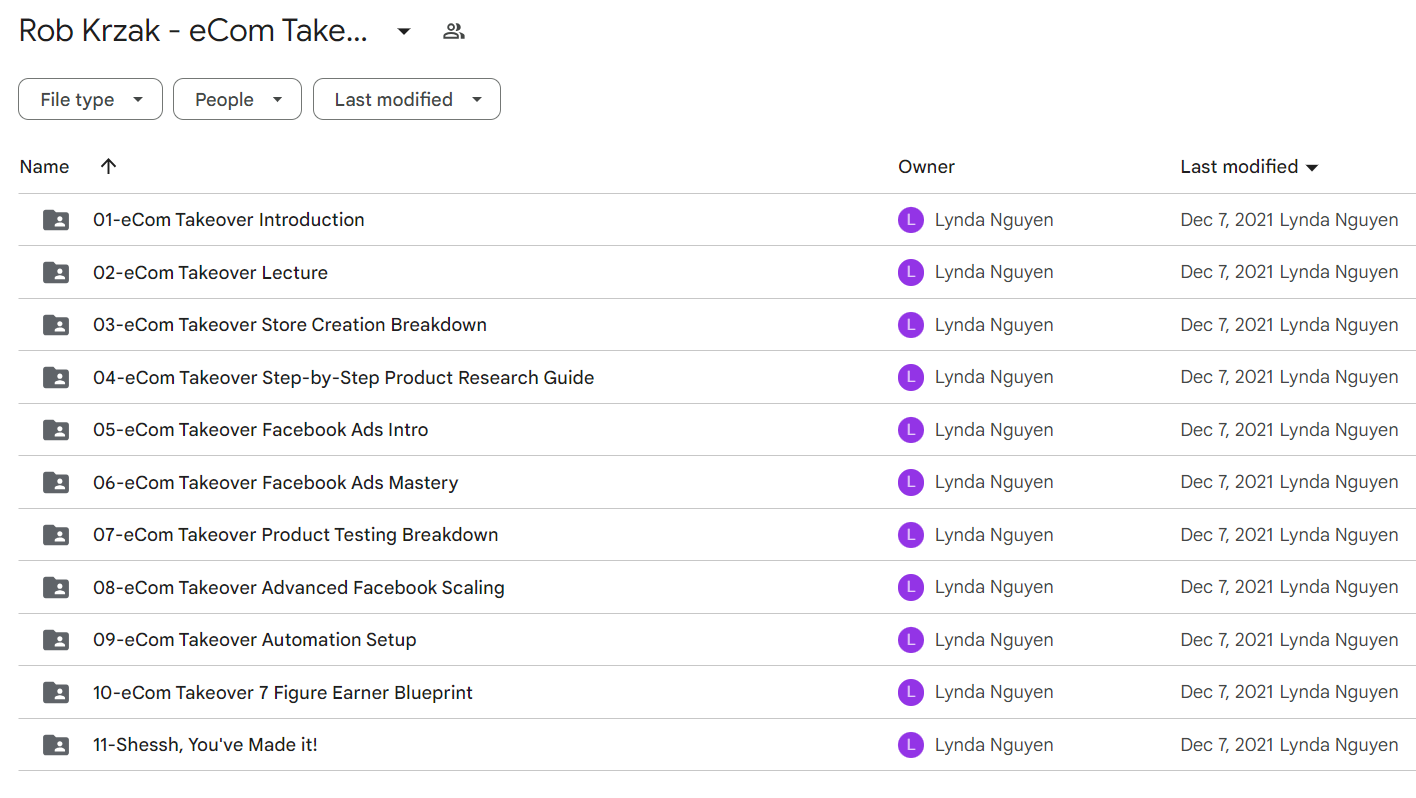The height and width of the screenshot is (798, 1416).
Task: Click folder icon for 02-eCom Takeover Lecture
Action: 56,272
